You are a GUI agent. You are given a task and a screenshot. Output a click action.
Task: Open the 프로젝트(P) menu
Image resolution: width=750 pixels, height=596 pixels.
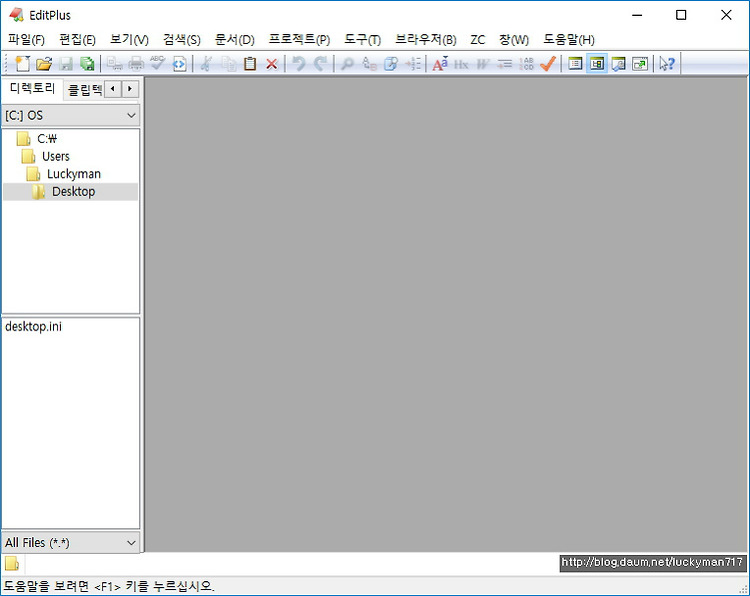coord(299,39)
